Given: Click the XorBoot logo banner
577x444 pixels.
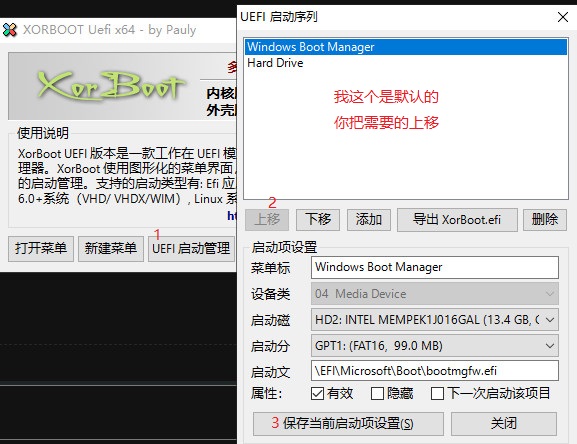Looking at the screenshot, I should pyautogui.click(x=122, y=86).
